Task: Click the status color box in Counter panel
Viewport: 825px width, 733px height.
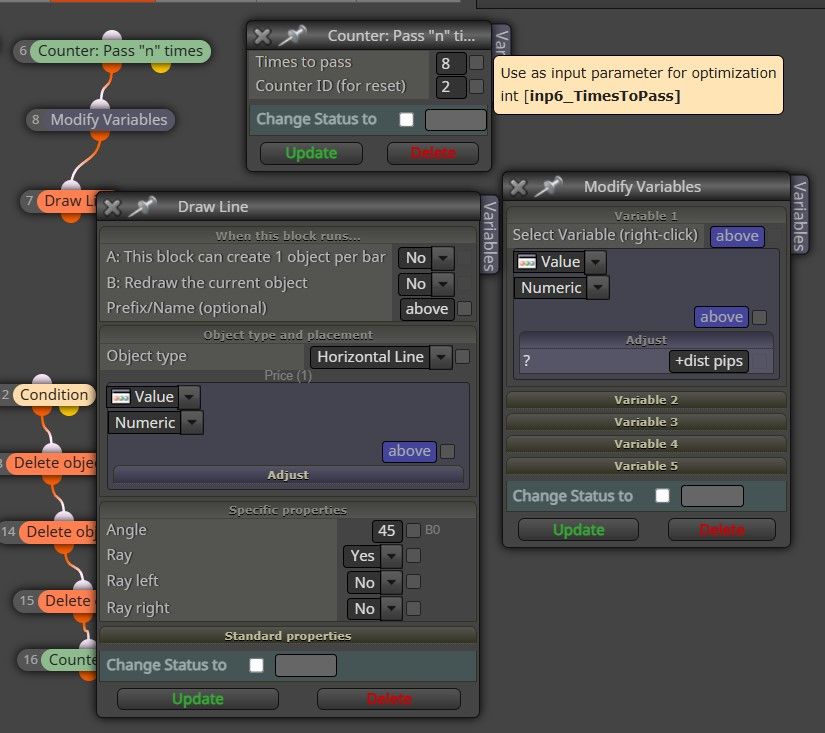Action: 456,120
